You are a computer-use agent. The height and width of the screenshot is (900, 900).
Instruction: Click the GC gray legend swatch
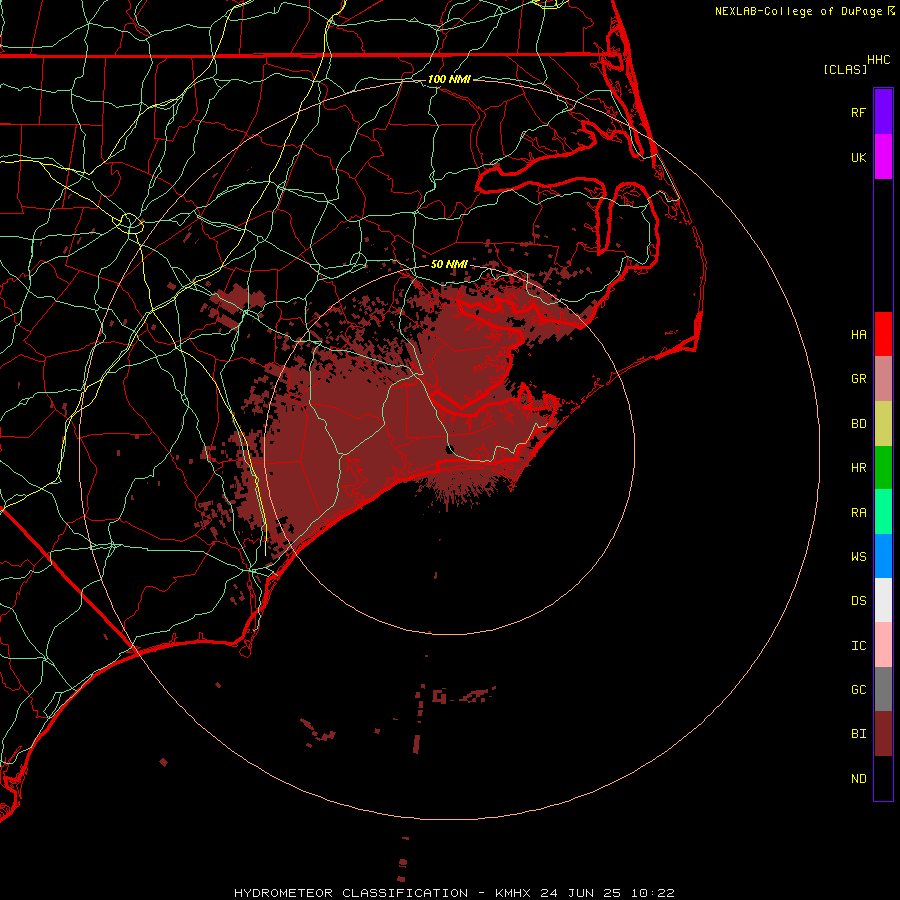pyautogui.click(x=883, y=689)
